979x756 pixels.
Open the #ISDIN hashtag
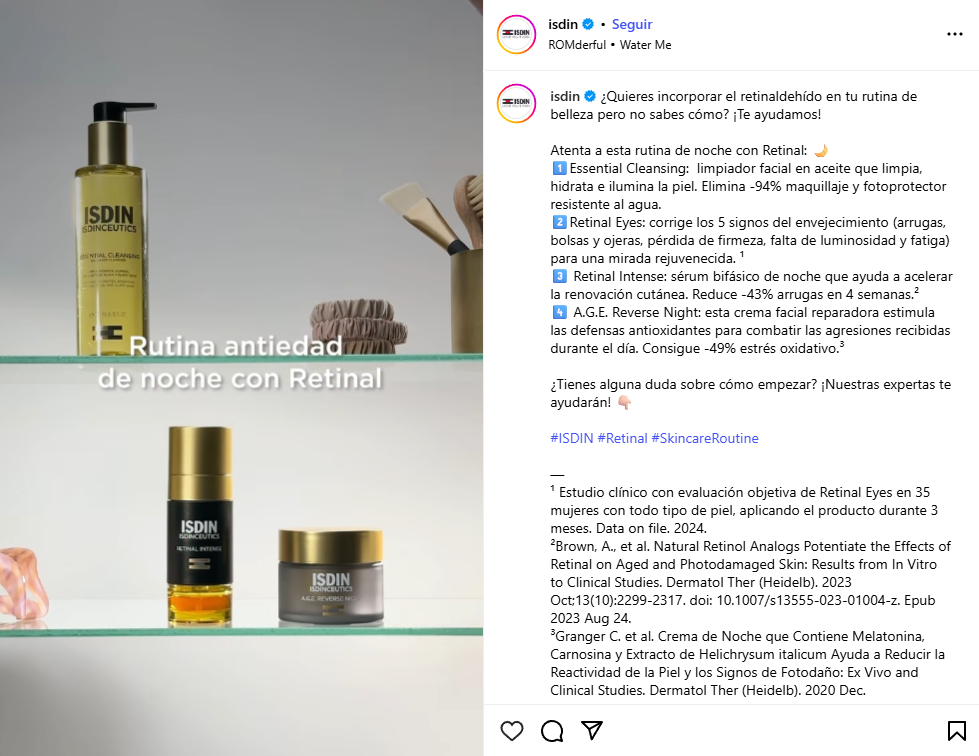pyautogui.click(x=571, y=438)
